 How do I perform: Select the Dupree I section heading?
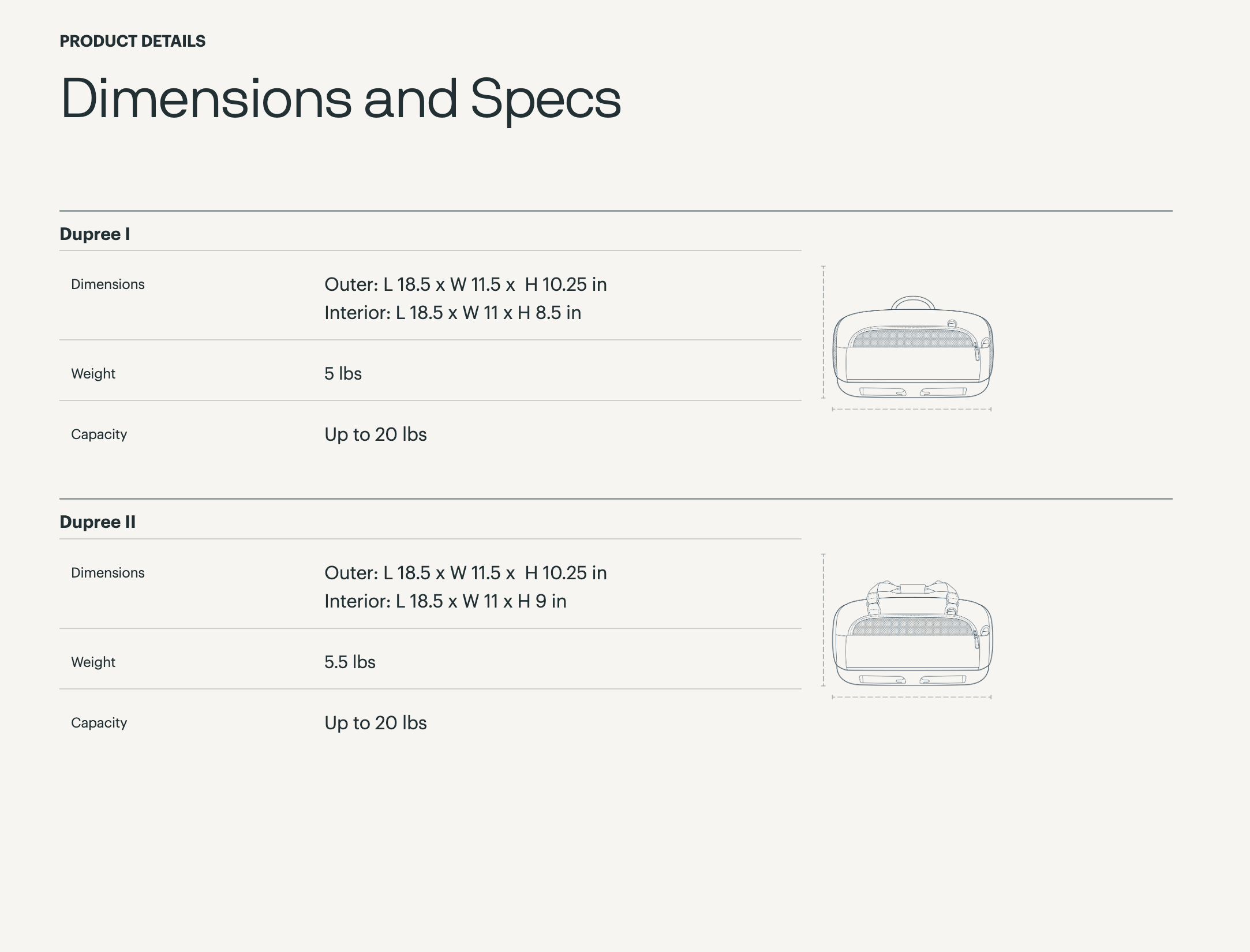95,234
